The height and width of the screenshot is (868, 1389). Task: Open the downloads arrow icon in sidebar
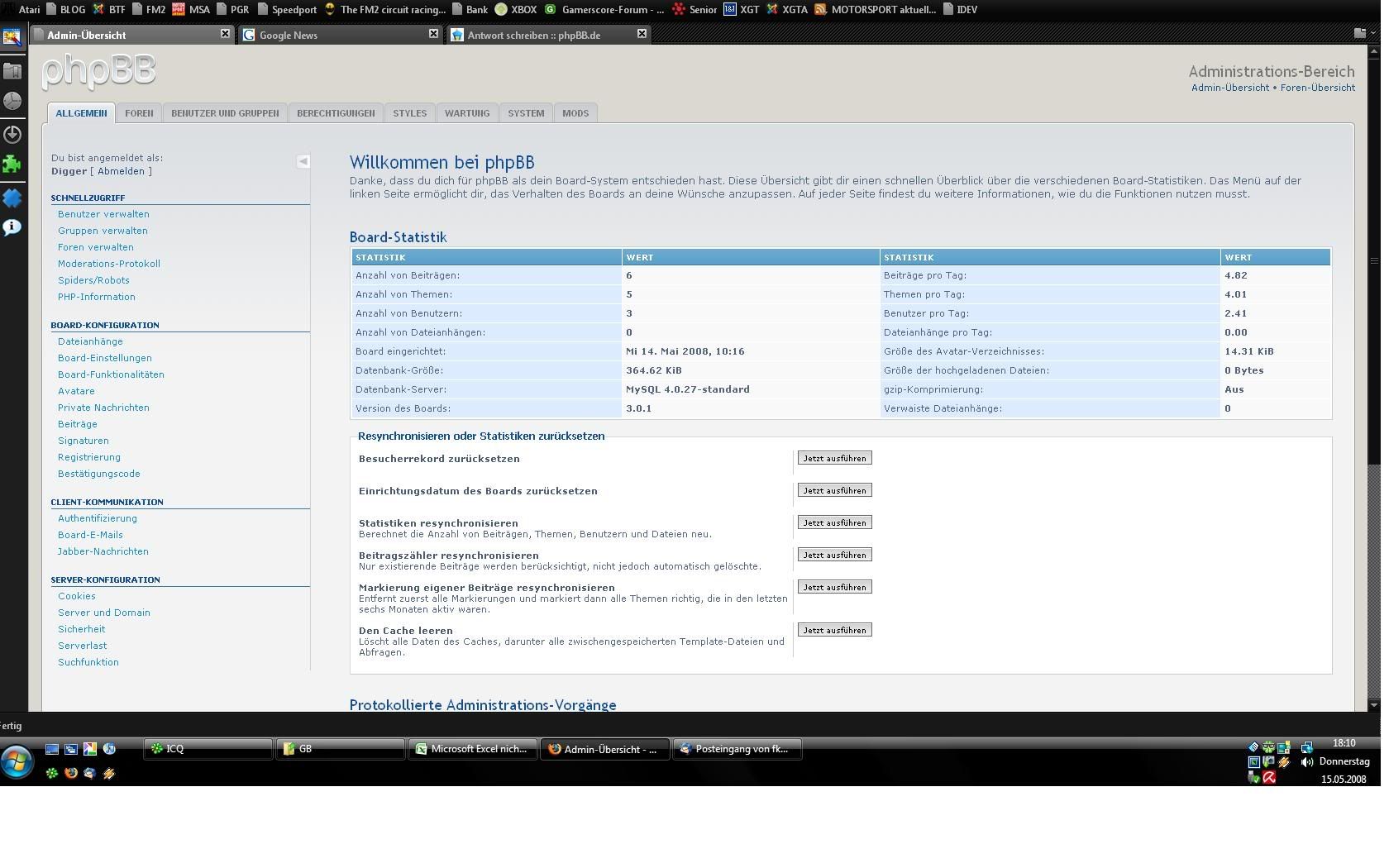click(12, 134)
